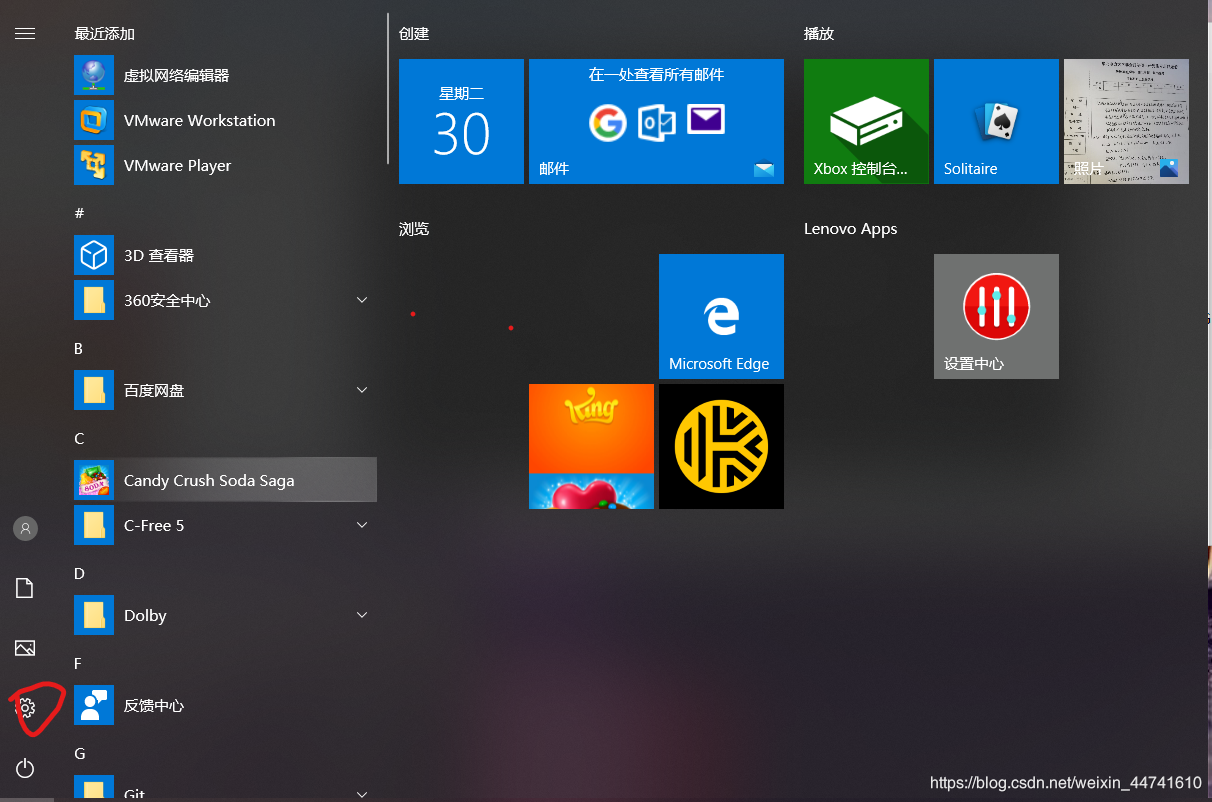Jump to letter C section header
The height and width of the screenshot is (802, 1212).
79,438
